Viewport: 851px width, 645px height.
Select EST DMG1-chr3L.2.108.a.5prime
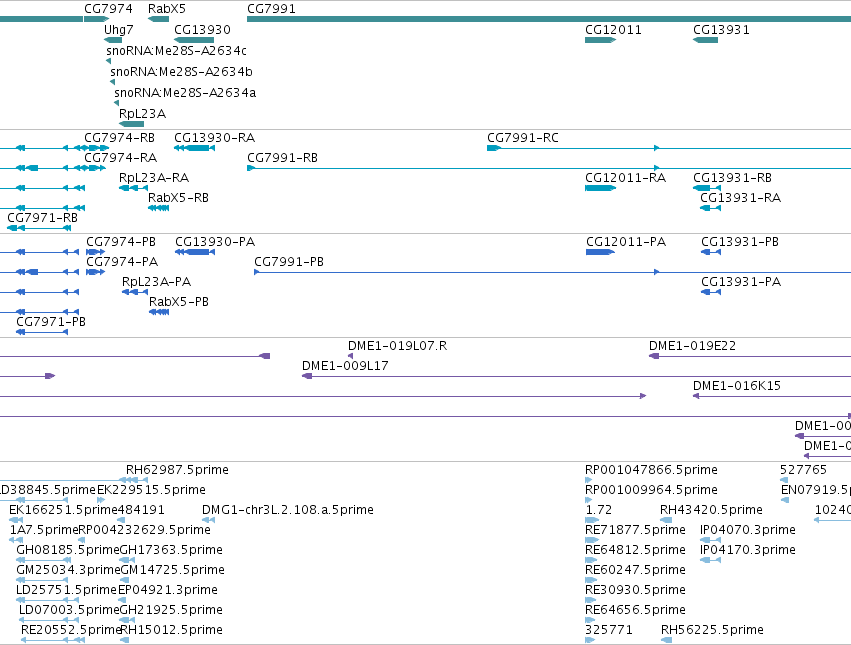288,510
